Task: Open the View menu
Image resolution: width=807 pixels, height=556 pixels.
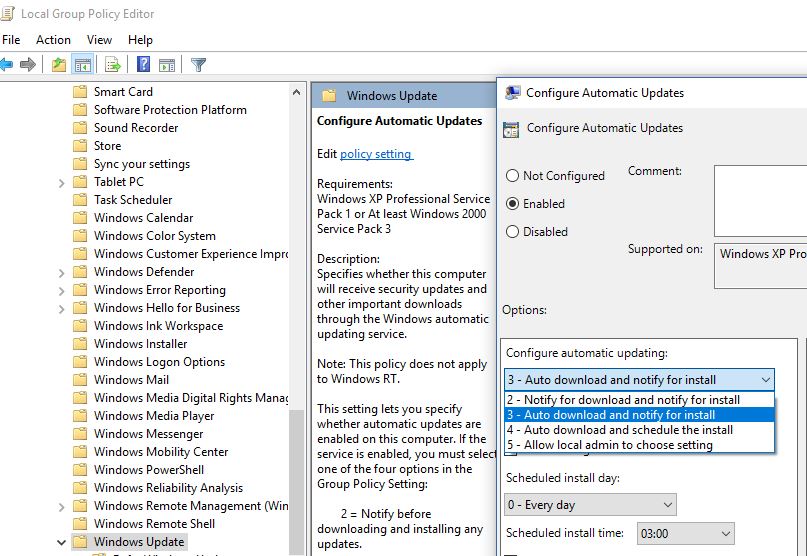Action: pos(99,40)
